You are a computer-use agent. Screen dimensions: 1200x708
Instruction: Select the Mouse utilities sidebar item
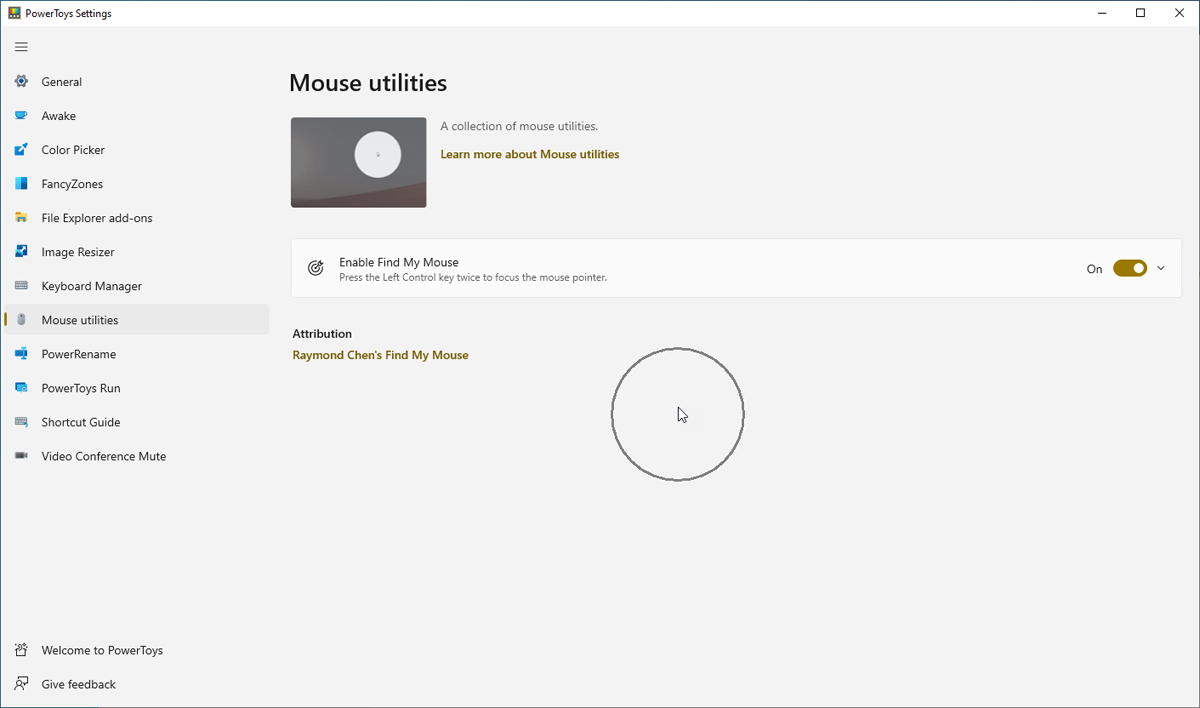click(136, 320)
